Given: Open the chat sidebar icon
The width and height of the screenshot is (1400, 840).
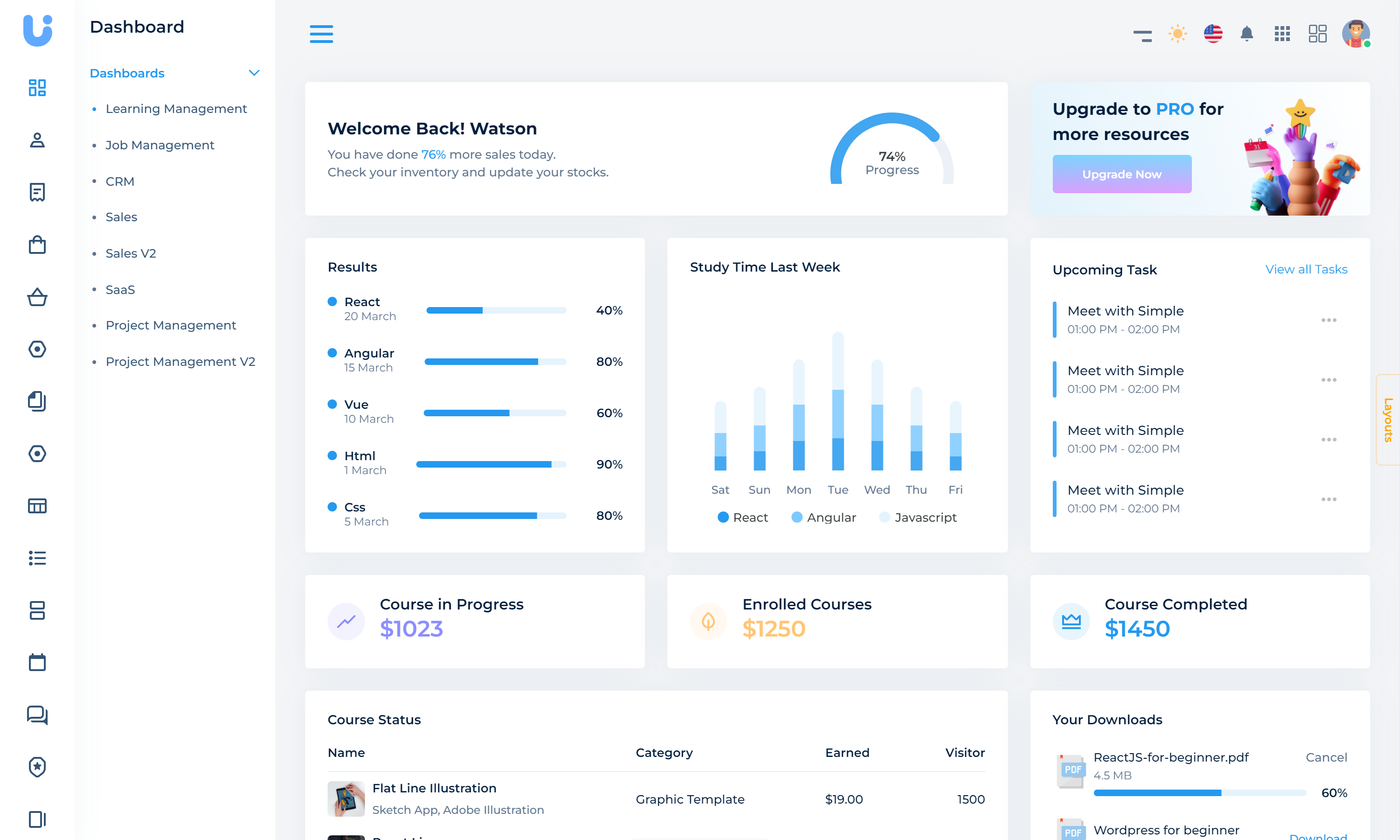Looking at the screenshot, I should tap(37, 715).
